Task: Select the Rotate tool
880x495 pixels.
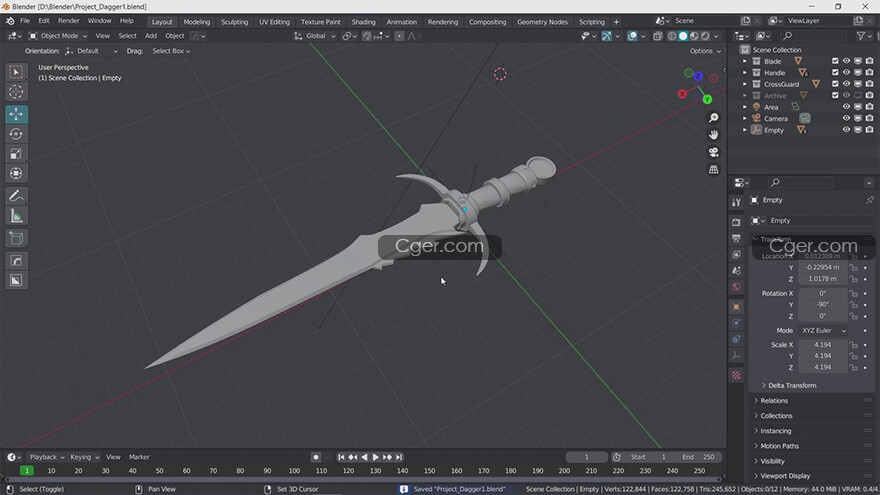Action: tap(16, 134)
